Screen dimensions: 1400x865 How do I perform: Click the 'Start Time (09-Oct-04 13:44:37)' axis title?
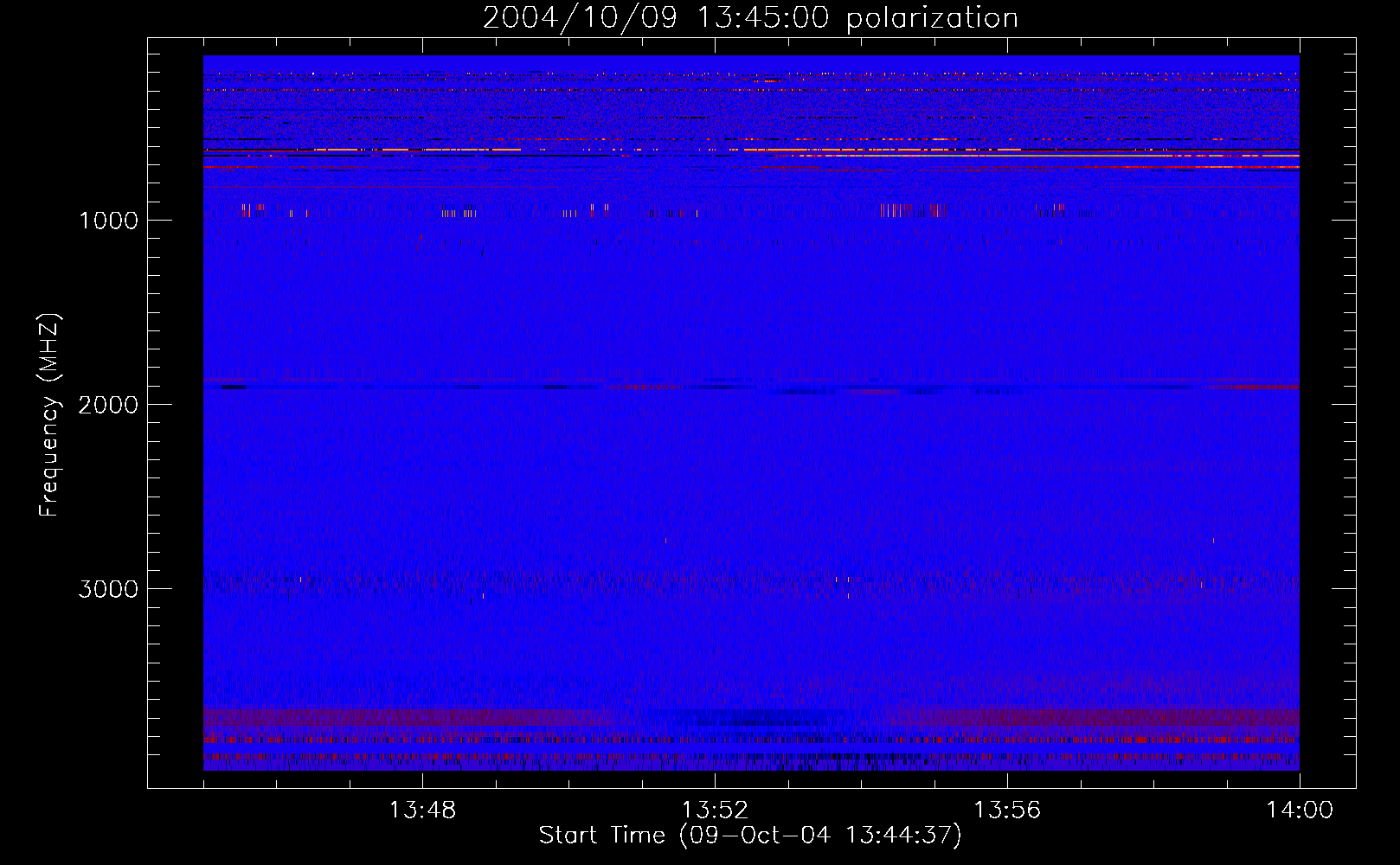(x=750, y=836)
